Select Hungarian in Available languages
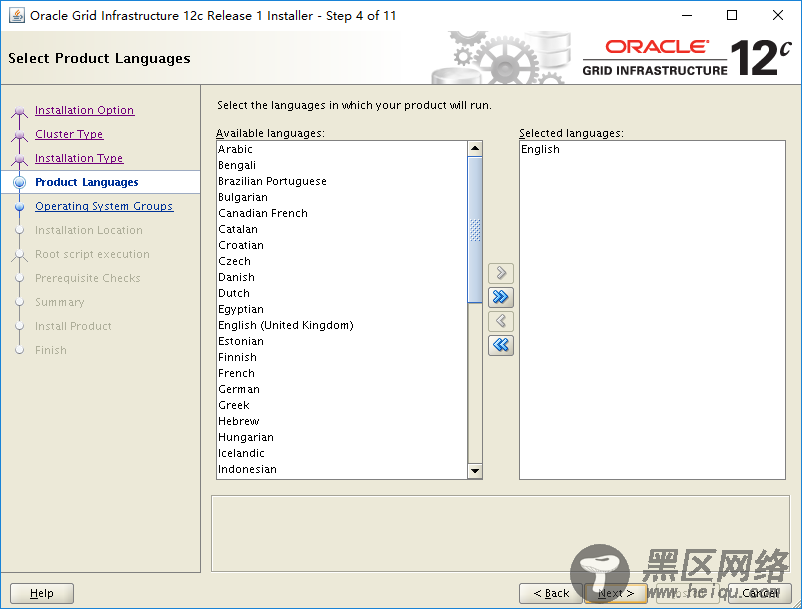The image size is (802, 609). pyautogui.click(x=342, y=438)
